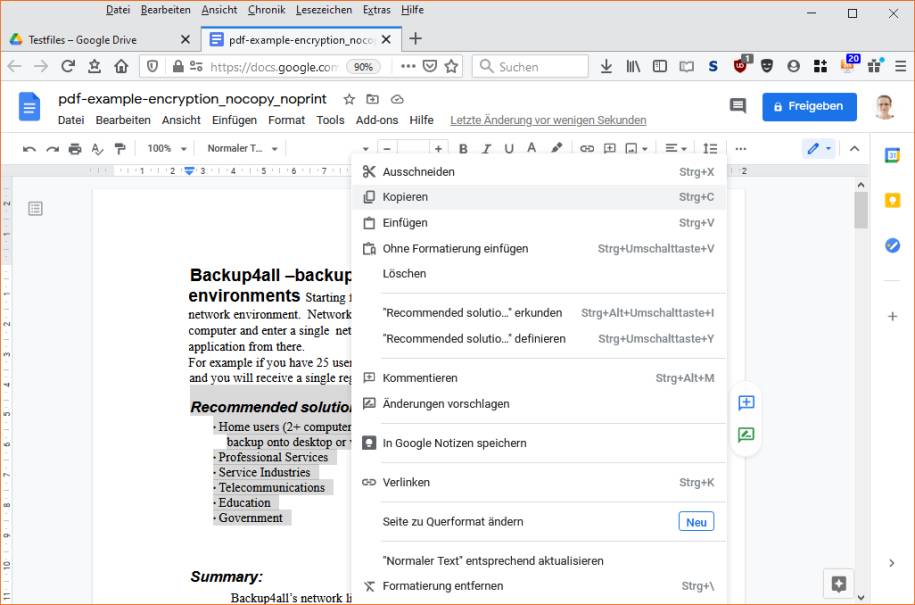Toggle underline formatting in toolbar
The image size is (915, 605).
pyautogui.click(x=509, y=149)
